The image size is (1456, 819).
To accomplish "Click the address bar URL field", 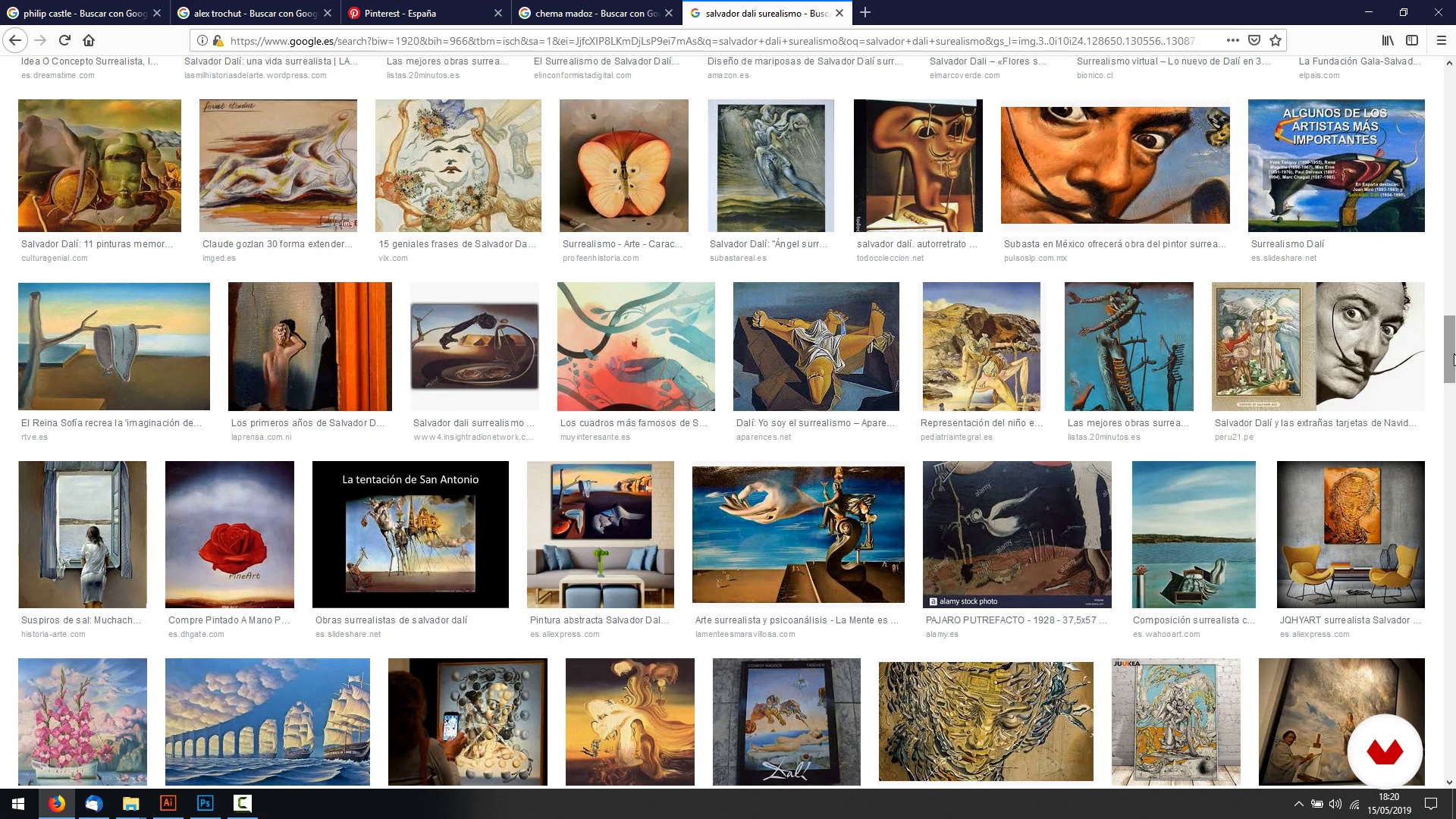I will (713, 40).
